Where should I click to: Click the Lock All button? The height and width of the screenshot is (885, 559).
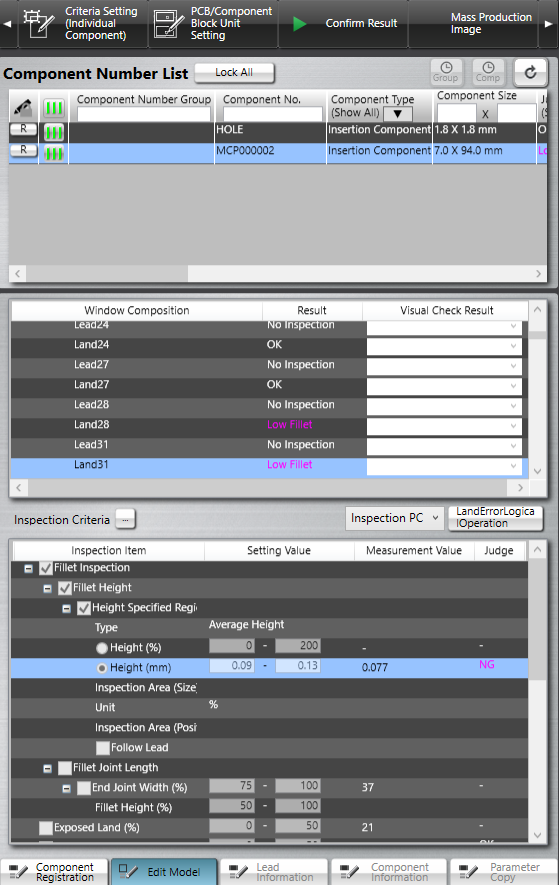pos(234,73)
